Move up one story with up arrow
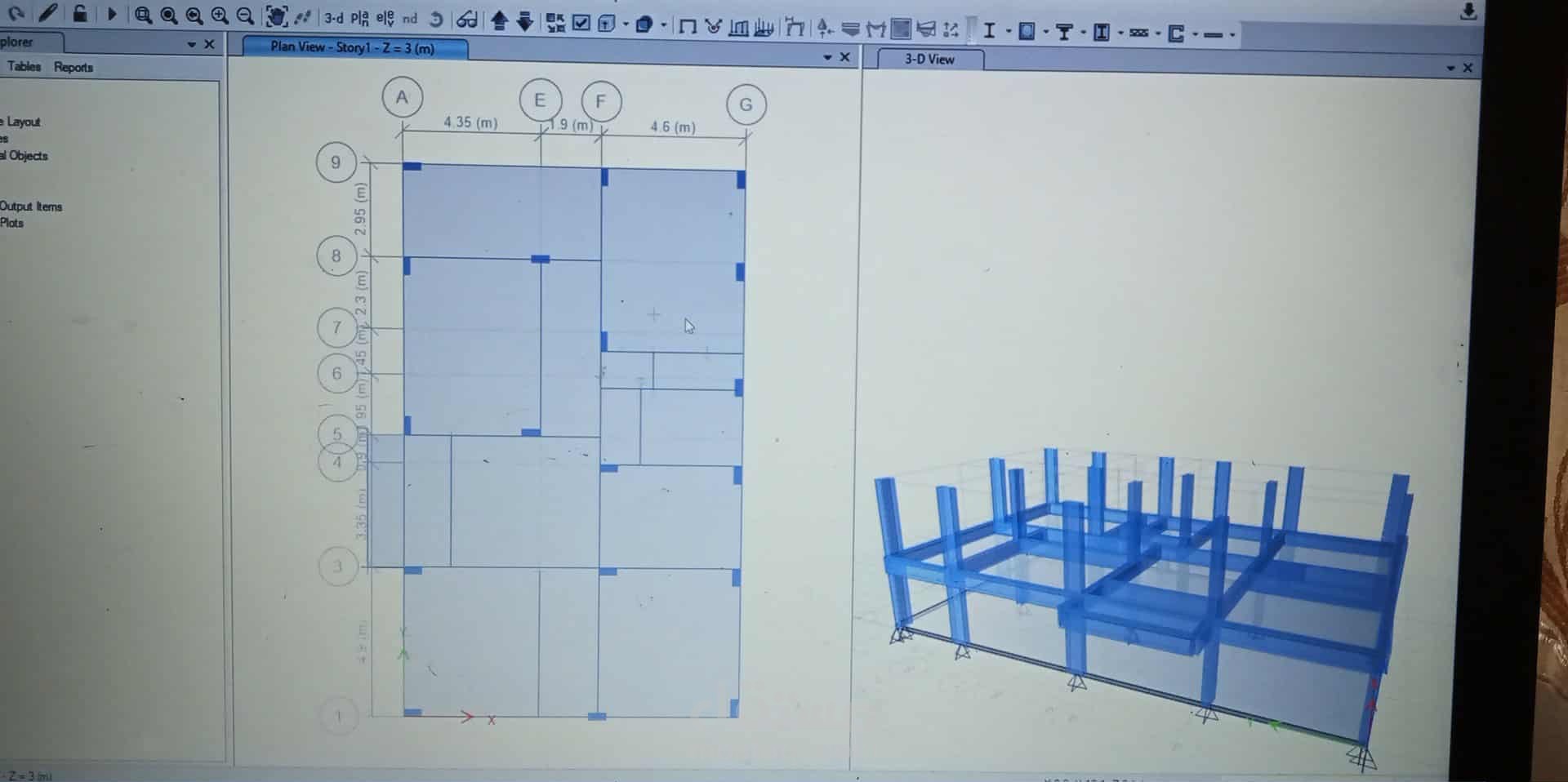Image resolution: width=1568 pixels, height=782 pixels. pyautogui.click(x=499, y=20)
